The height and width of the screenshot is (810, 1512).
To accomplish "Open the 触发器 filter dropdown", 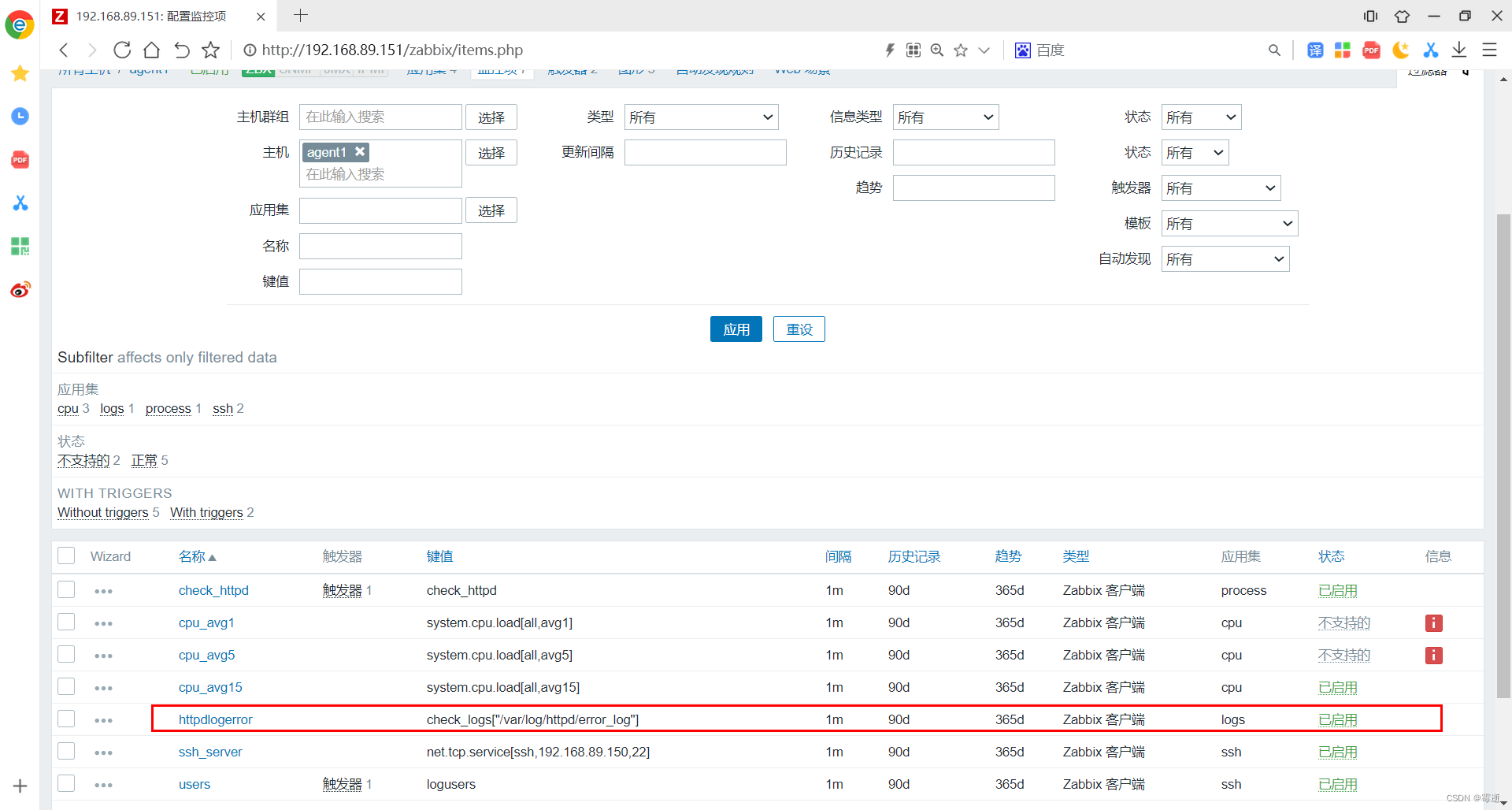I will coord(1221,188).
